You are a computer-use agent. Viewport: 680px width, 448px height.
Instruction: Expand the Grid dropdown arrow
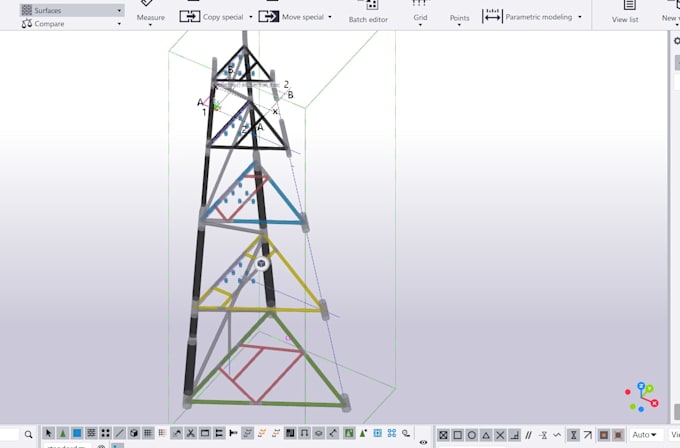[x=420, y=25]
